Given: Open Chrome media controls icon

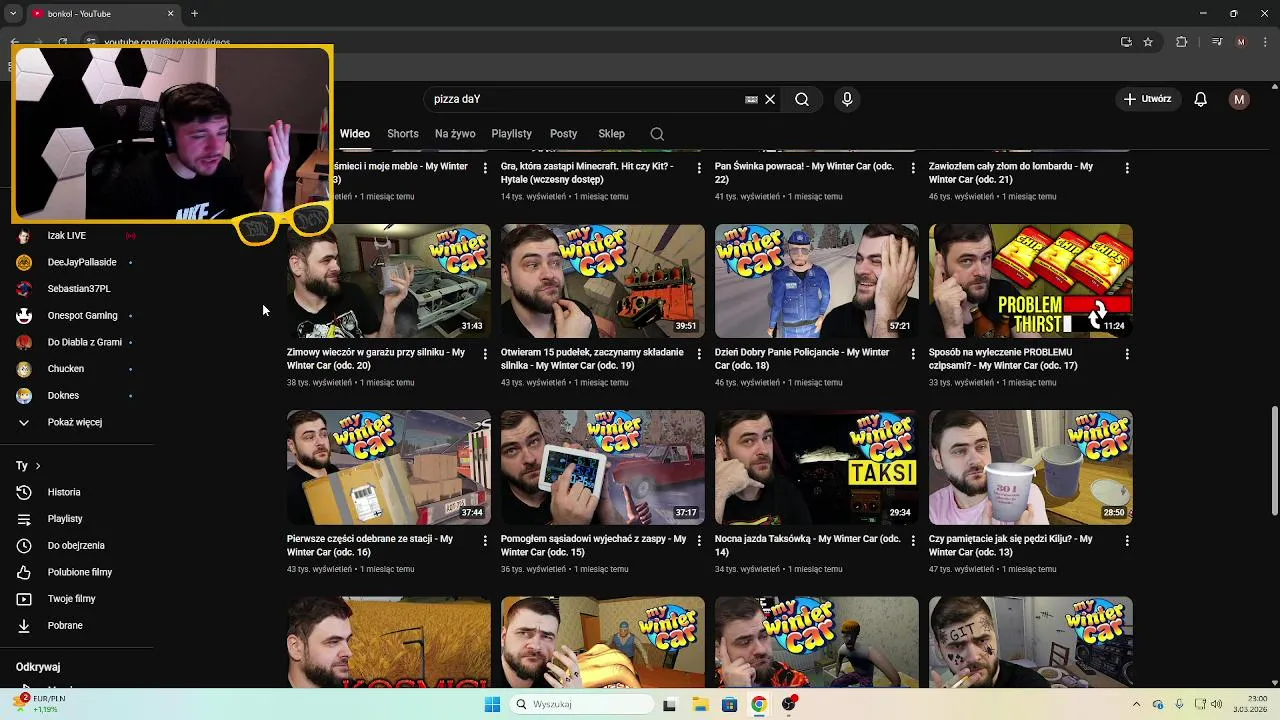Looking at the screenshot, I should click(1216, 42).
